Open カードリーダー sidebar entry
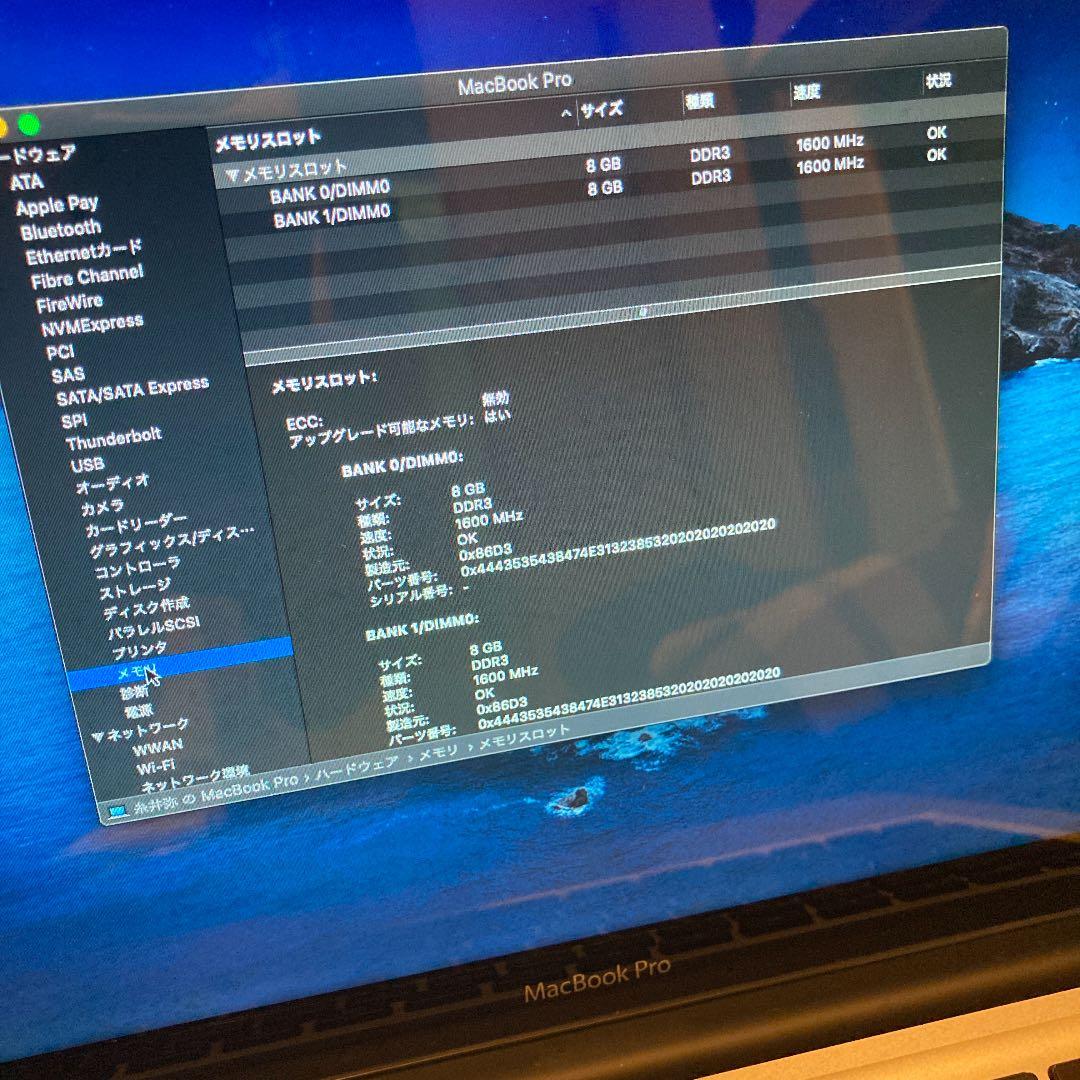 (x=136, y=526)
